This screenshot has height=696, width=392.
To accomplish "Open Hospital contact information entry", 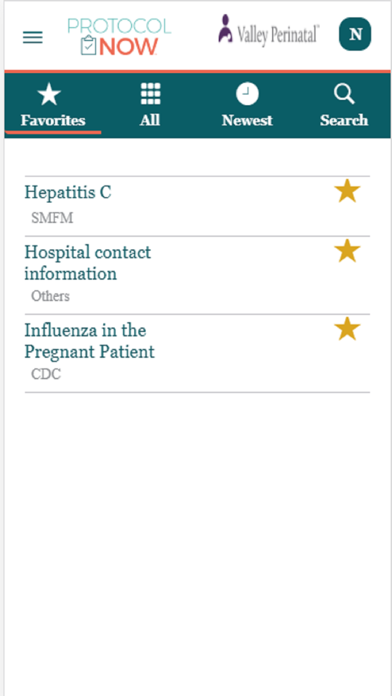I will click(87, 263).
